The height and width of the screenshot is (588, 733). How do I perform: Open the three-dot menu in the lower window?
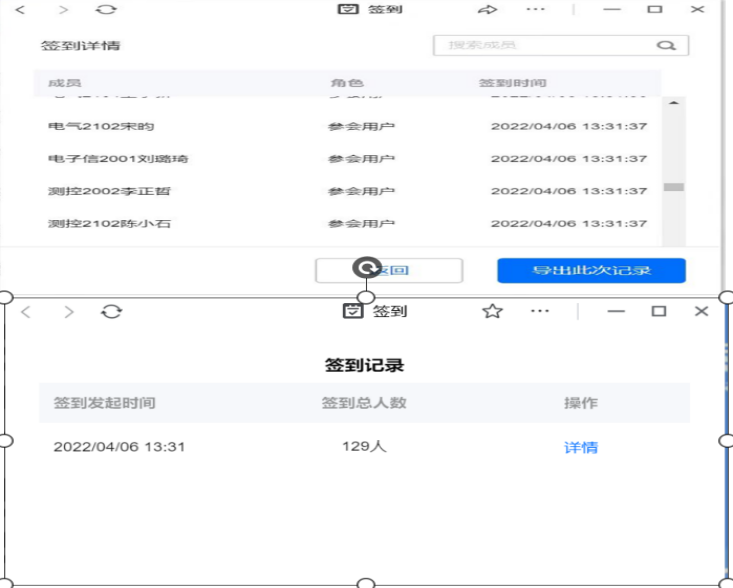540,311
